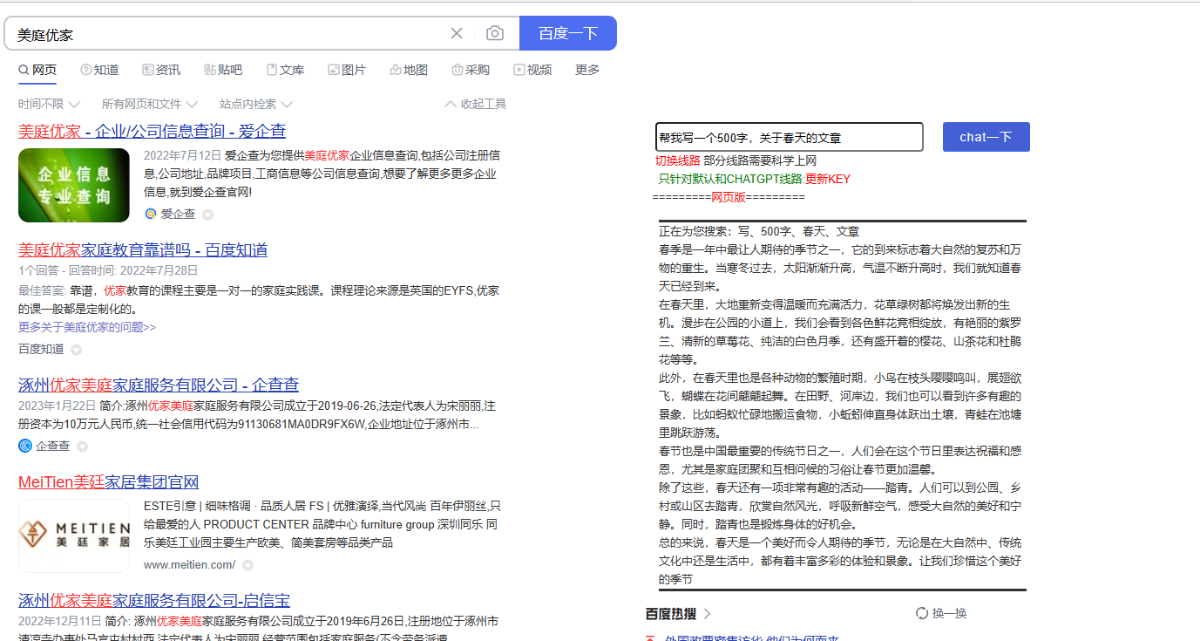Click the grey badge next to 百度知道
The width and height of the screenshot is (1200, 641).
[76, 349]
